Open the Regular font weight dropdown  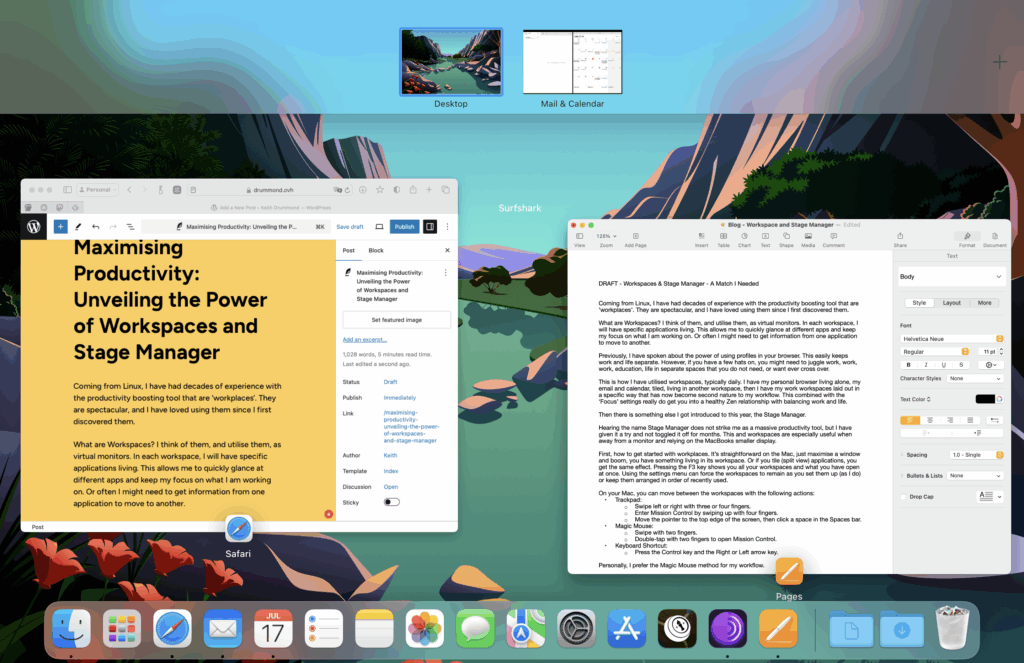(935, 351)
